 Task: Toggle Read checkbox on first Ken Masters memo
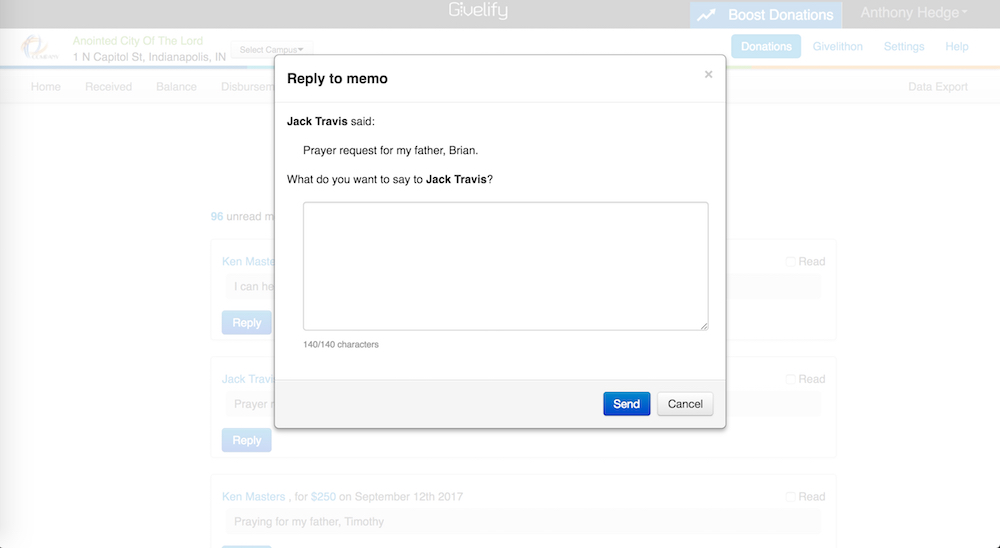tap(791, 262)
